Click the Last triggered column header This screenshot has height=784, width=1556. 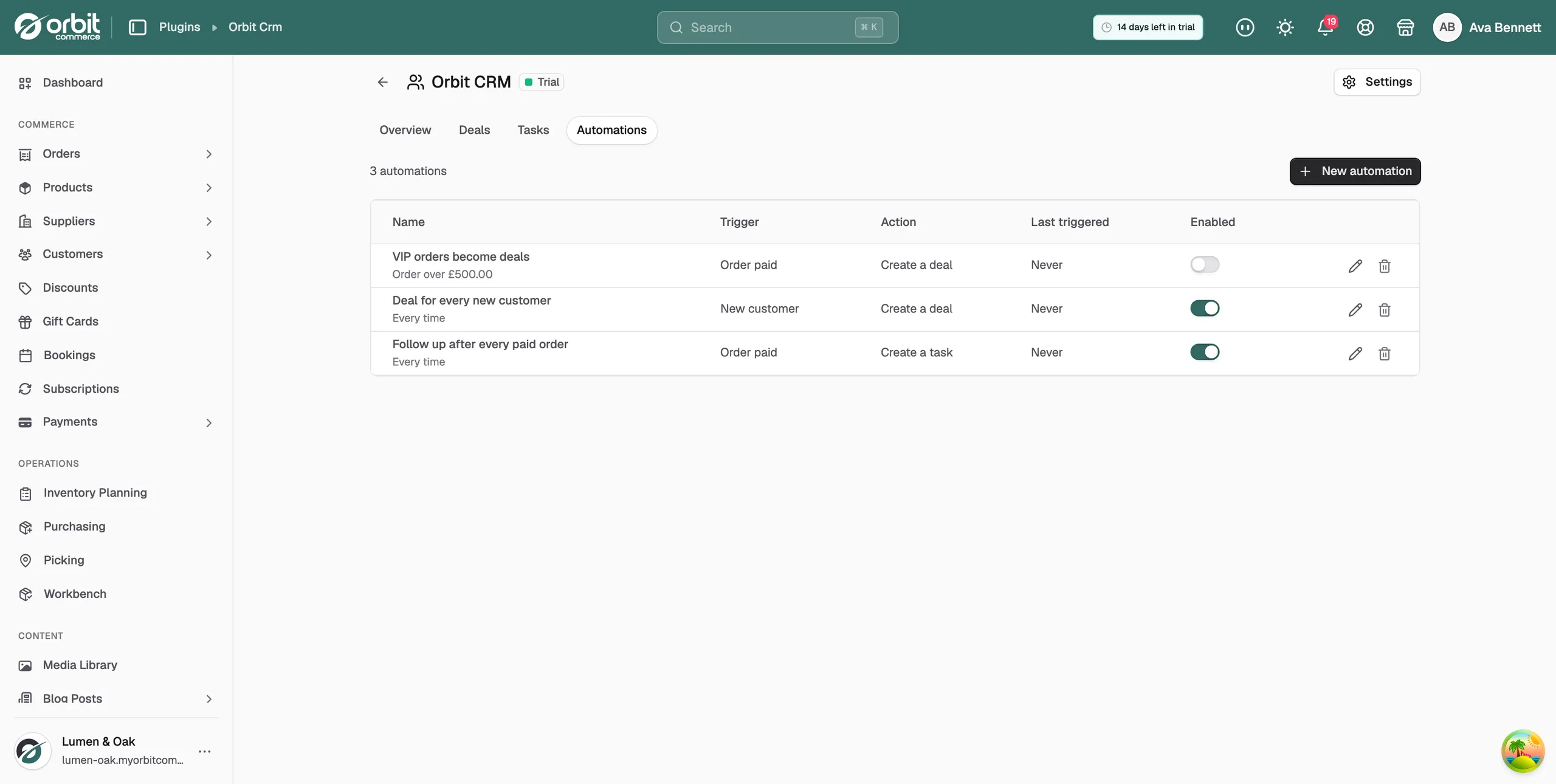tap(1070, 222)
